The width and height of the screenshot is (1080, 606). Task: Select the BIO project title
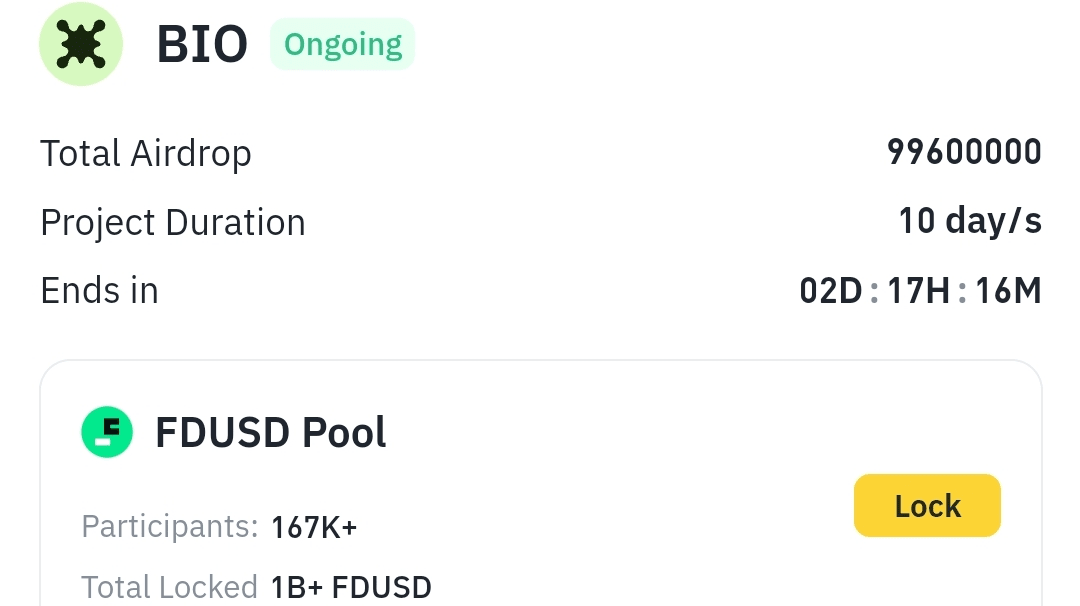(202, 44)
